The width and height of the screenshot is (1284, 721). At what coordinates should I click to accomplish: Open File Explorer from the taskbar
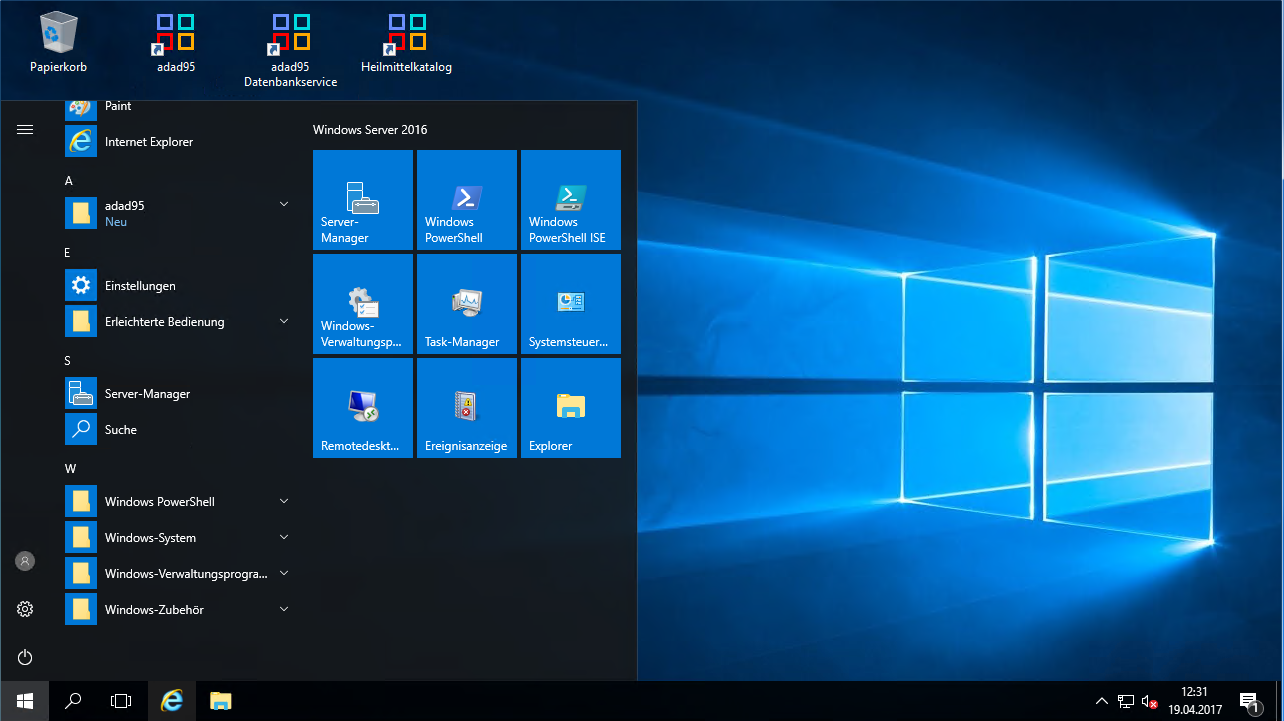[221, 701]
